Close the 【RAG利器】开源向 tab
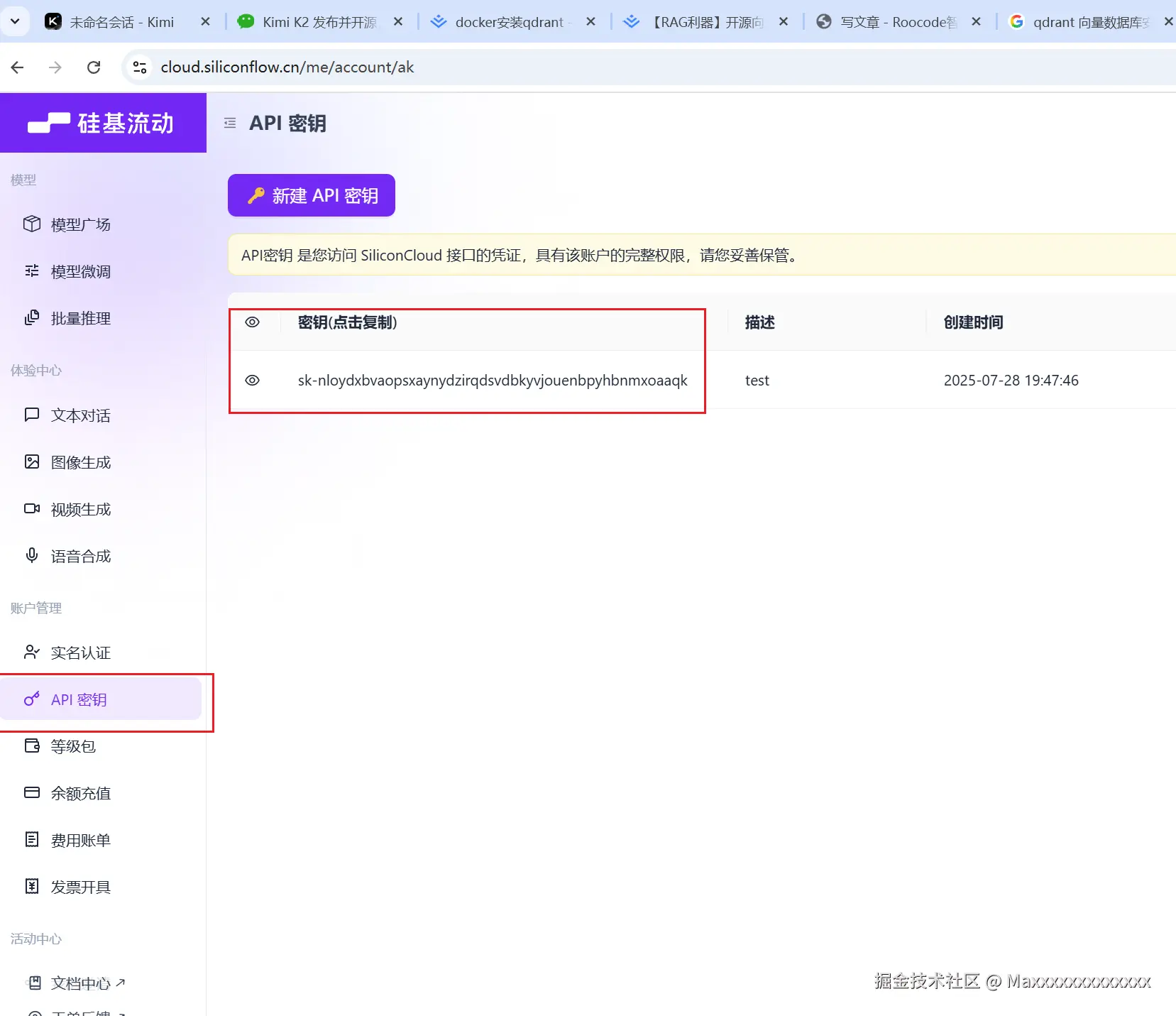Image resolution: width=1176 pixels, height=1016 pixels. (x=784, y=22)
